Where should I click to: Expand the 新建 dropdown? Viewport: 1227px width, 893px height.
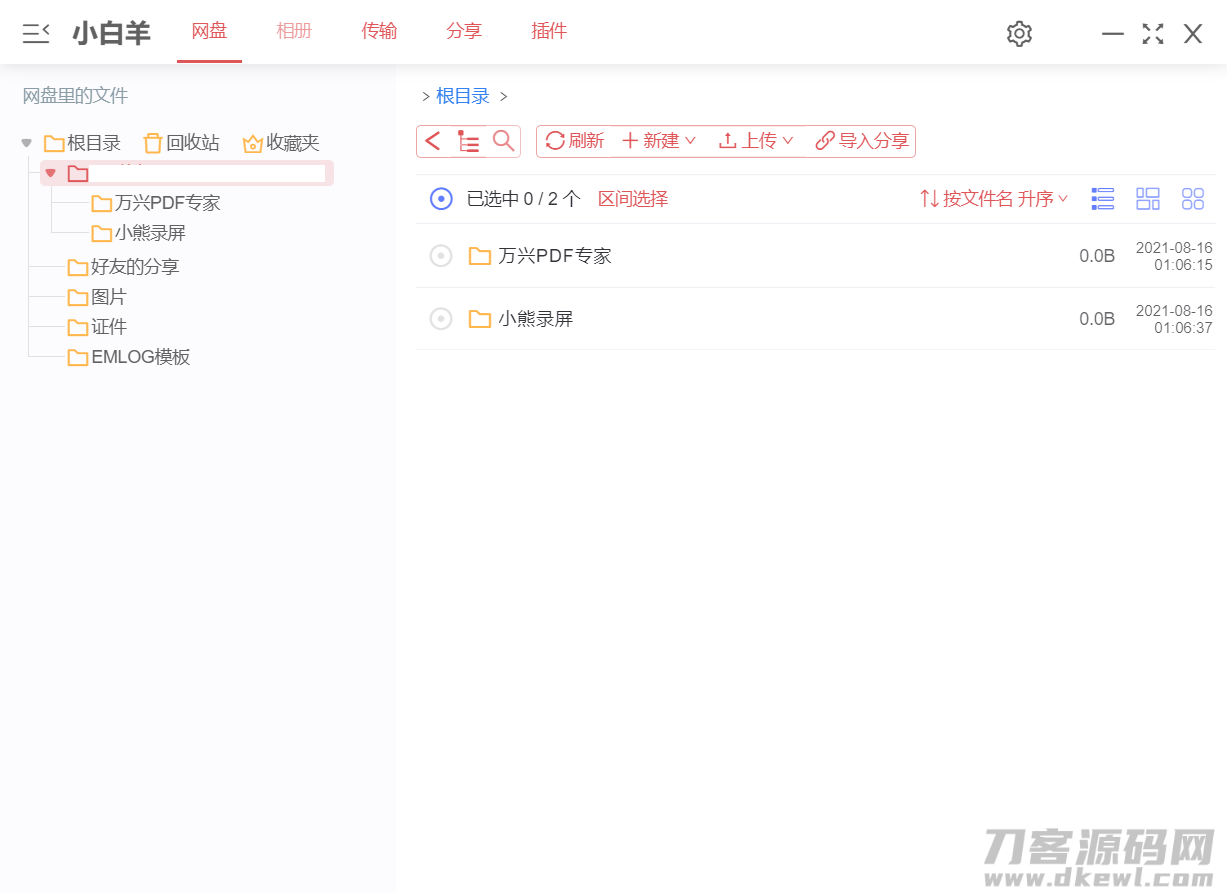tap(658, 141)
